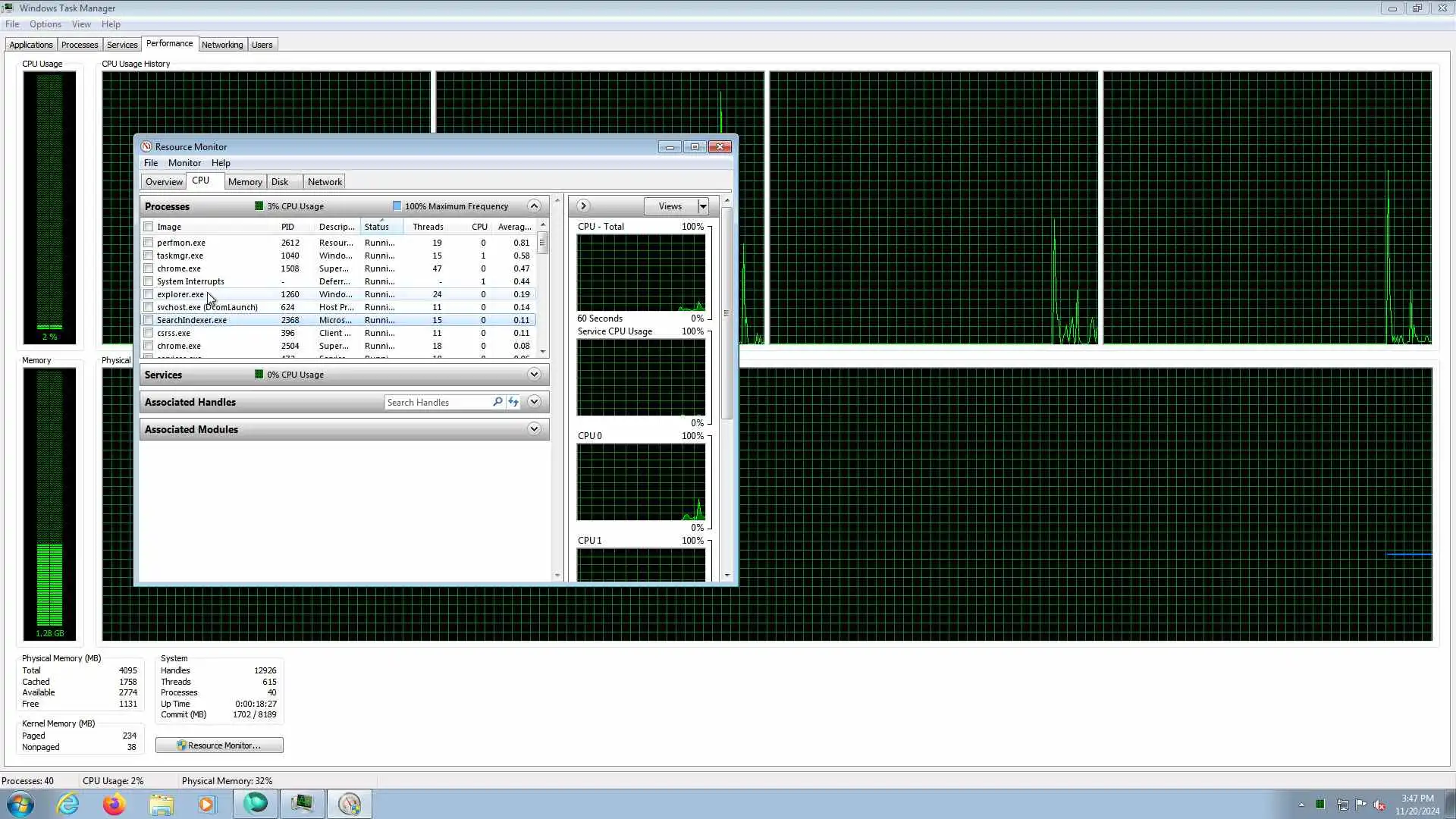Screen dimensions: 1456x819
Task: Click into the Search Handles field
Action: 436,403
